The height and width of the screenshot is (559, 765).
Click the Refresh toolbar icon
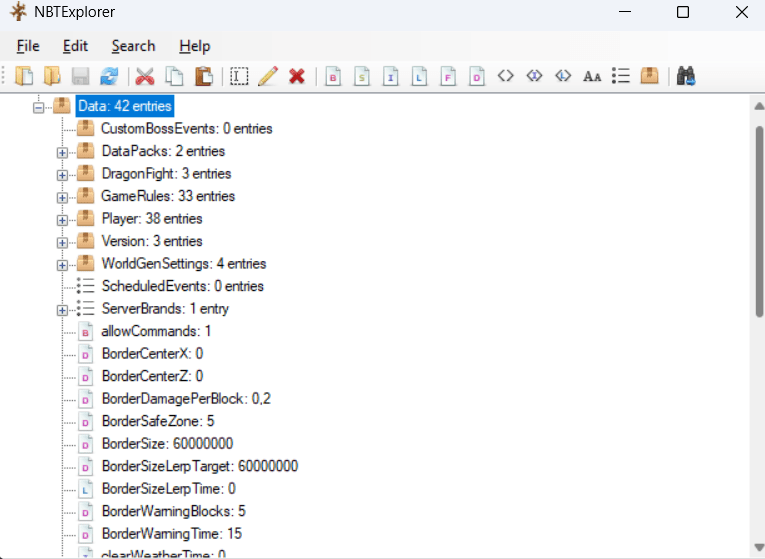109,76
